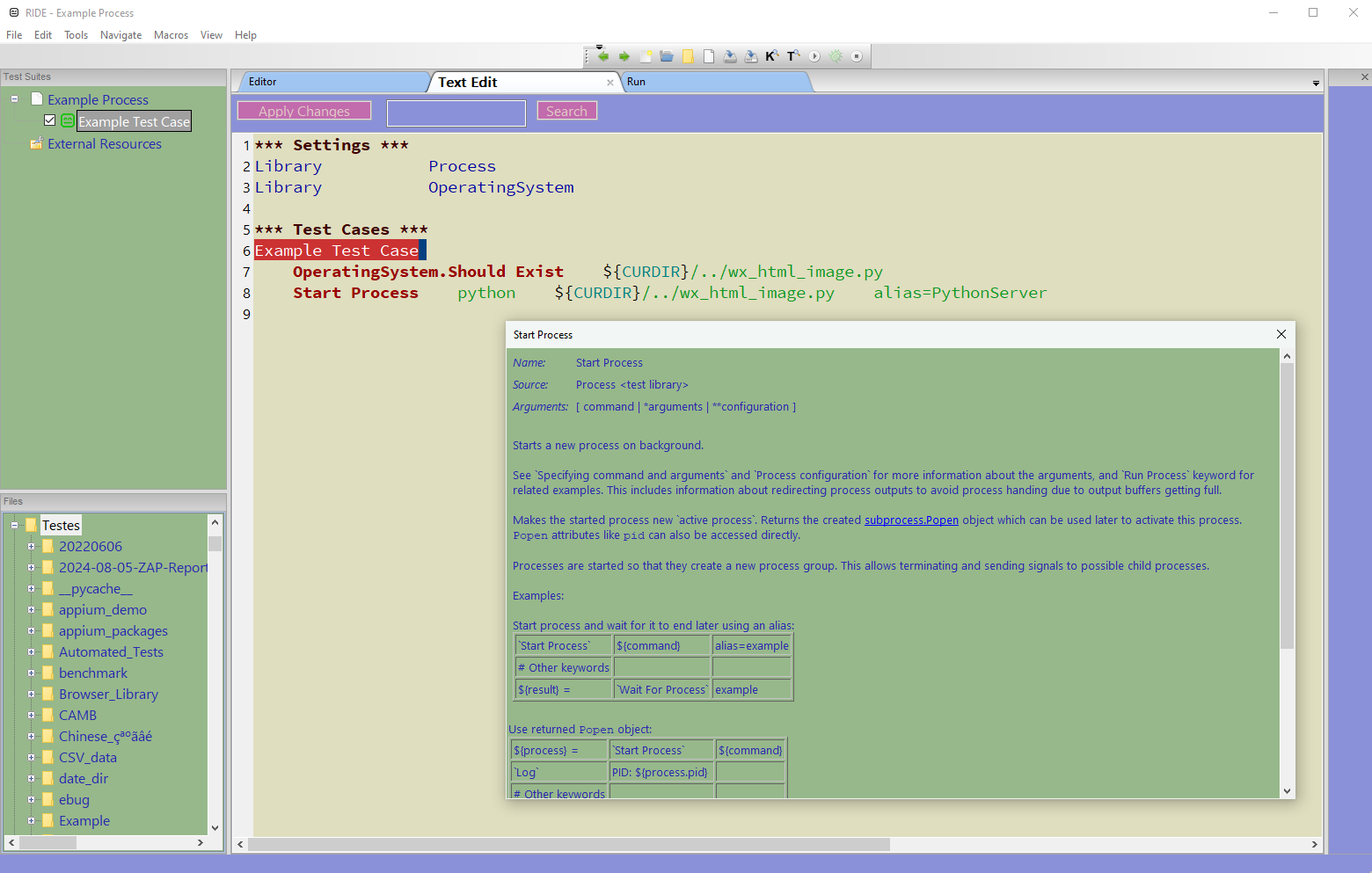Open the Help menu
This screenshot has height=873, width=1372.
[x=245, y=35]
